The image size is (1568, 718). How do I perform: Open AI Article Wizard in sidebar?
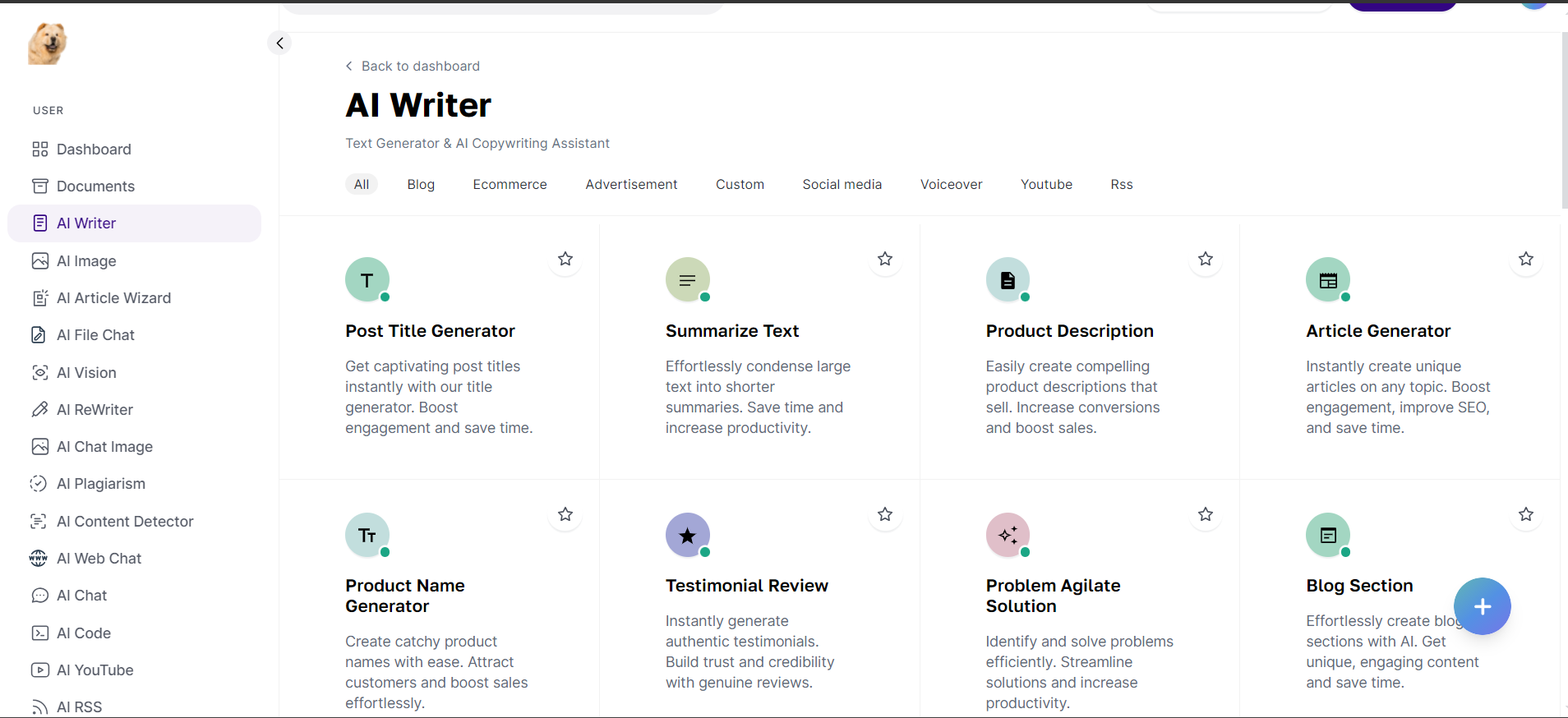(113, 298)
